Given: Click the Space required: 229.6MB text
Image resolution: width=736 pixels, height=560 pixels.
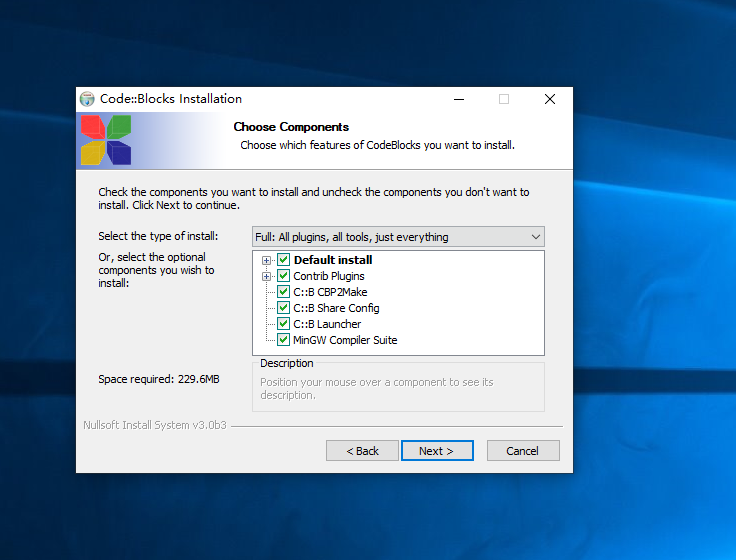Looking at the screenshot, I should pos(159,379).
